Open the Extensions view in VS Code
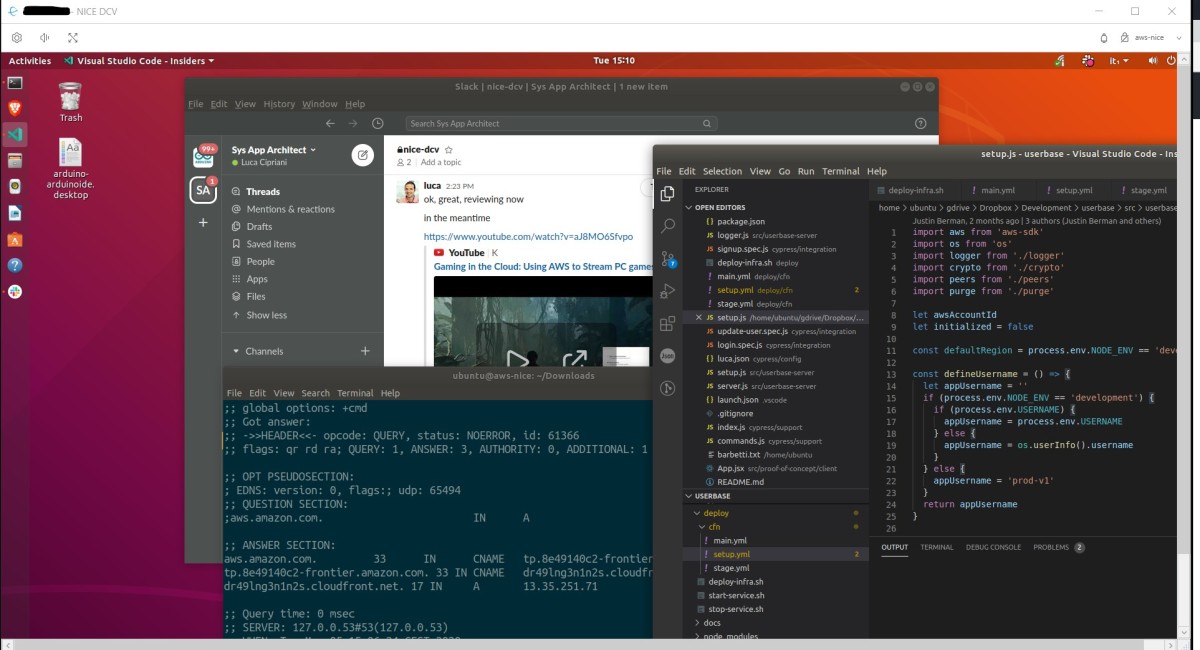1200x650 pixels. pos(667,323)
